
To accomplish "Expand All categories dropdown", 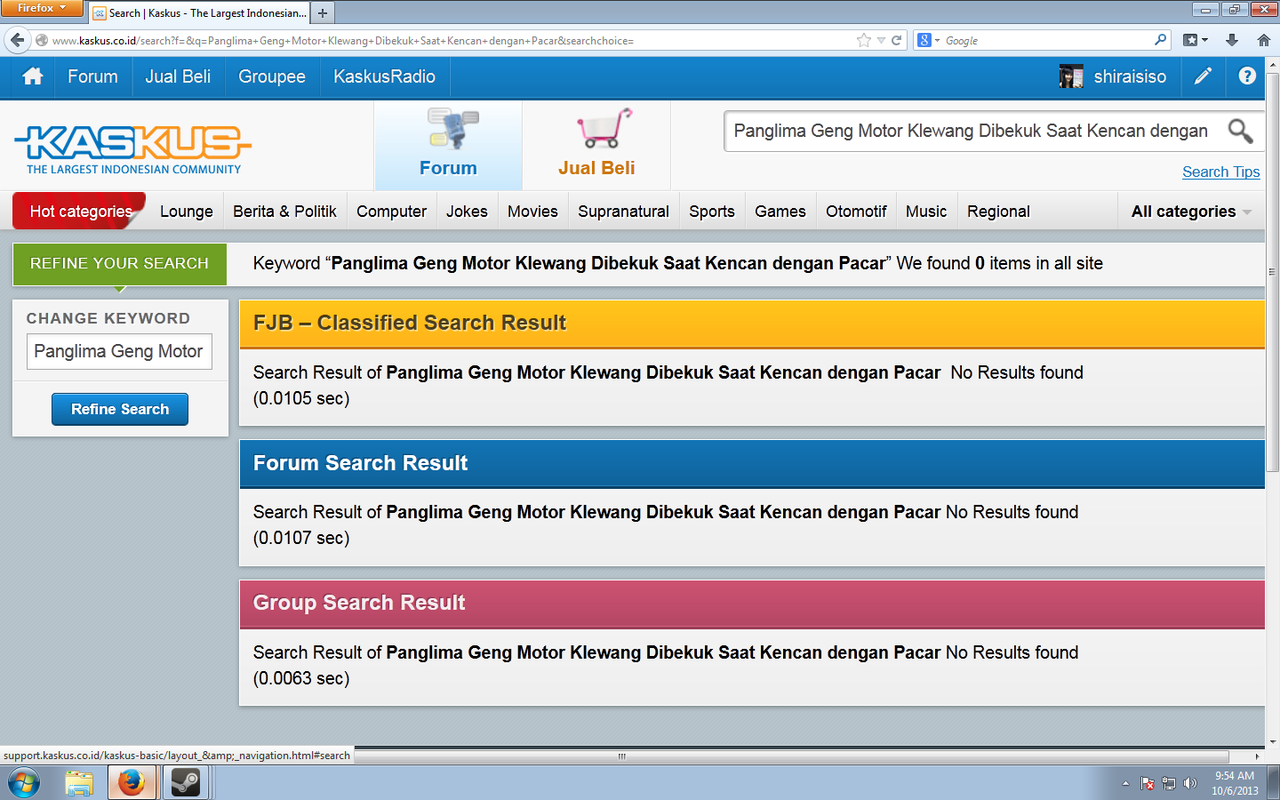I will [1191, 212].
